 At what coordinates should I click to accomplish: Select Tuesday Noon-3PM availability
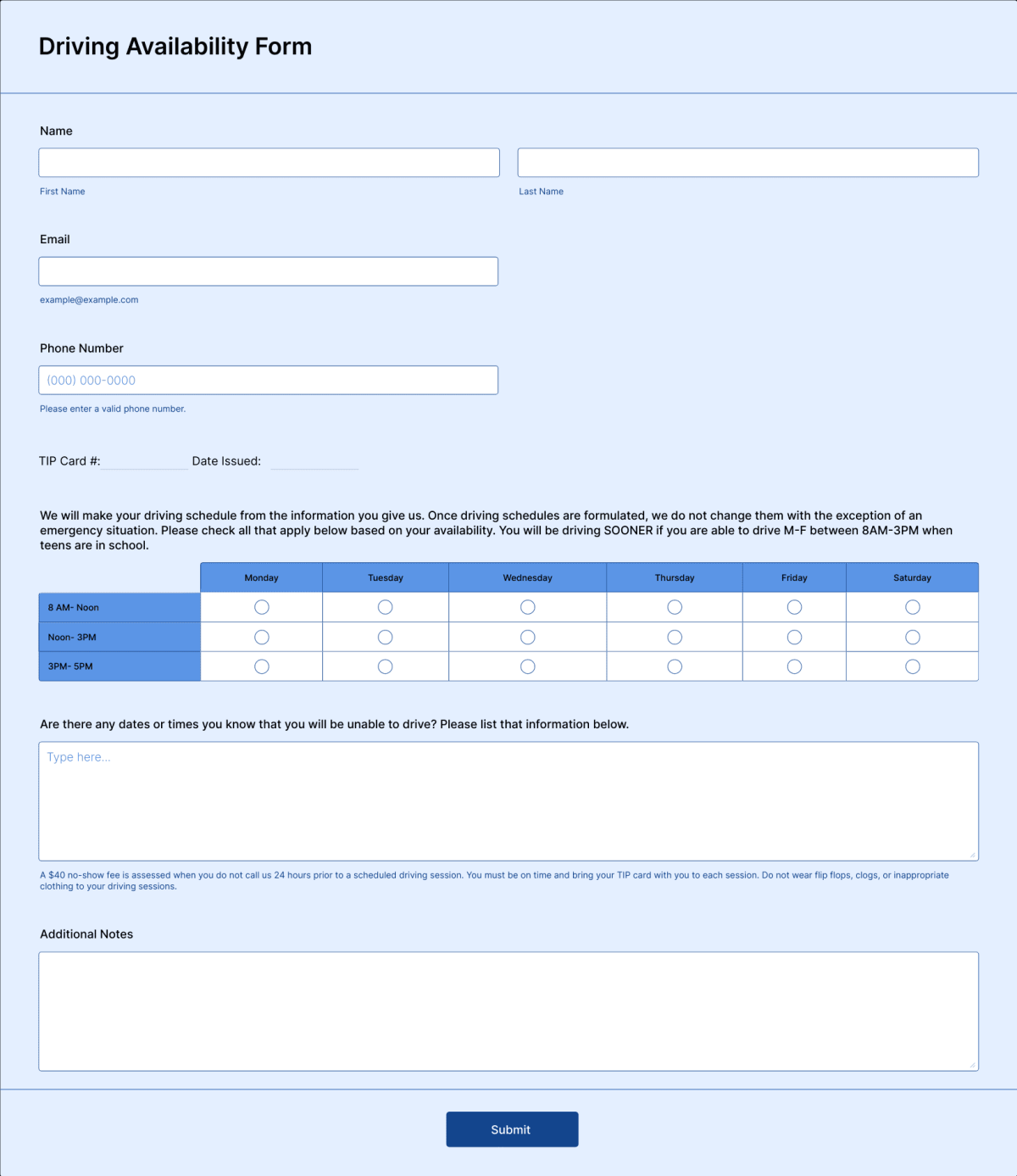tap(385, 637)
